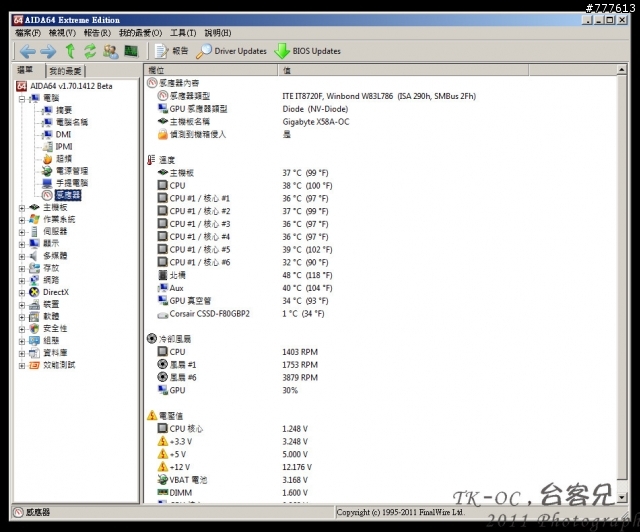The image size is (640, 532).
Task: Expand the multimedia tree node
Action: pos(22,256)
